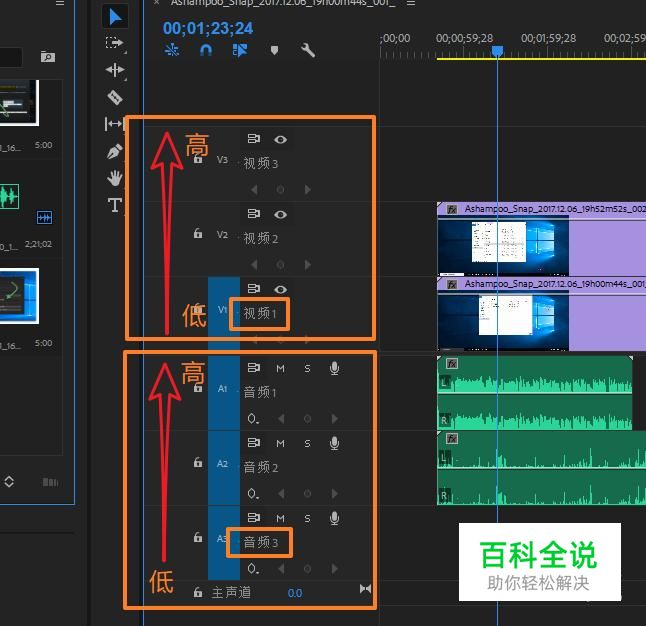Select the Pen tool
The width and height of the screenshot is (646, 626).
click(115, 151)
